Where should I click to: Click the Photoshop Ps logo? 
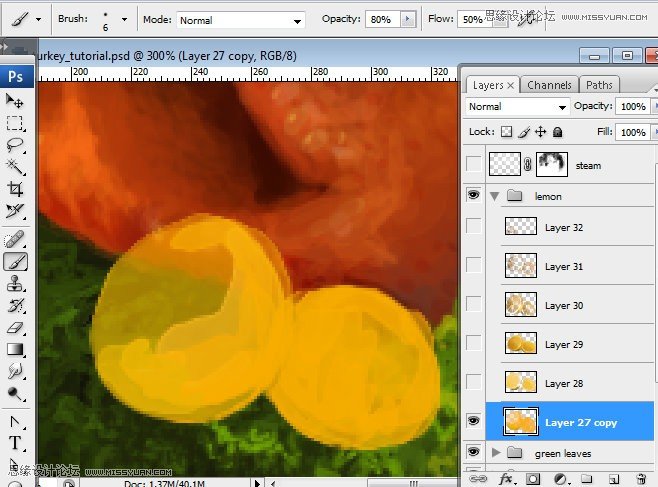pos(16,76)
